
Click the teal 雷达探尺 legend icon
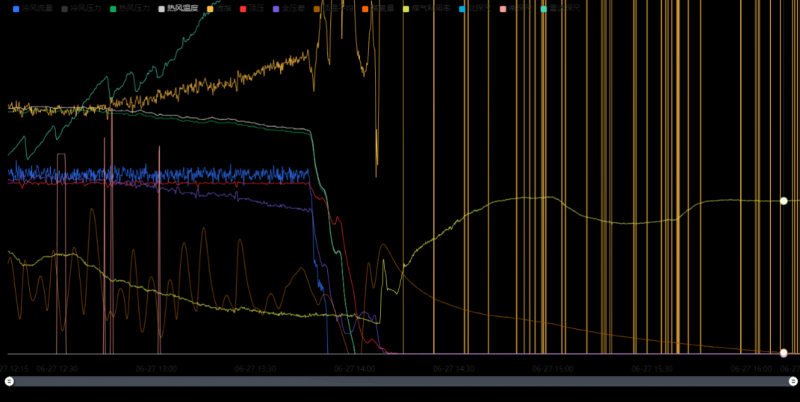tap(545, 8)
